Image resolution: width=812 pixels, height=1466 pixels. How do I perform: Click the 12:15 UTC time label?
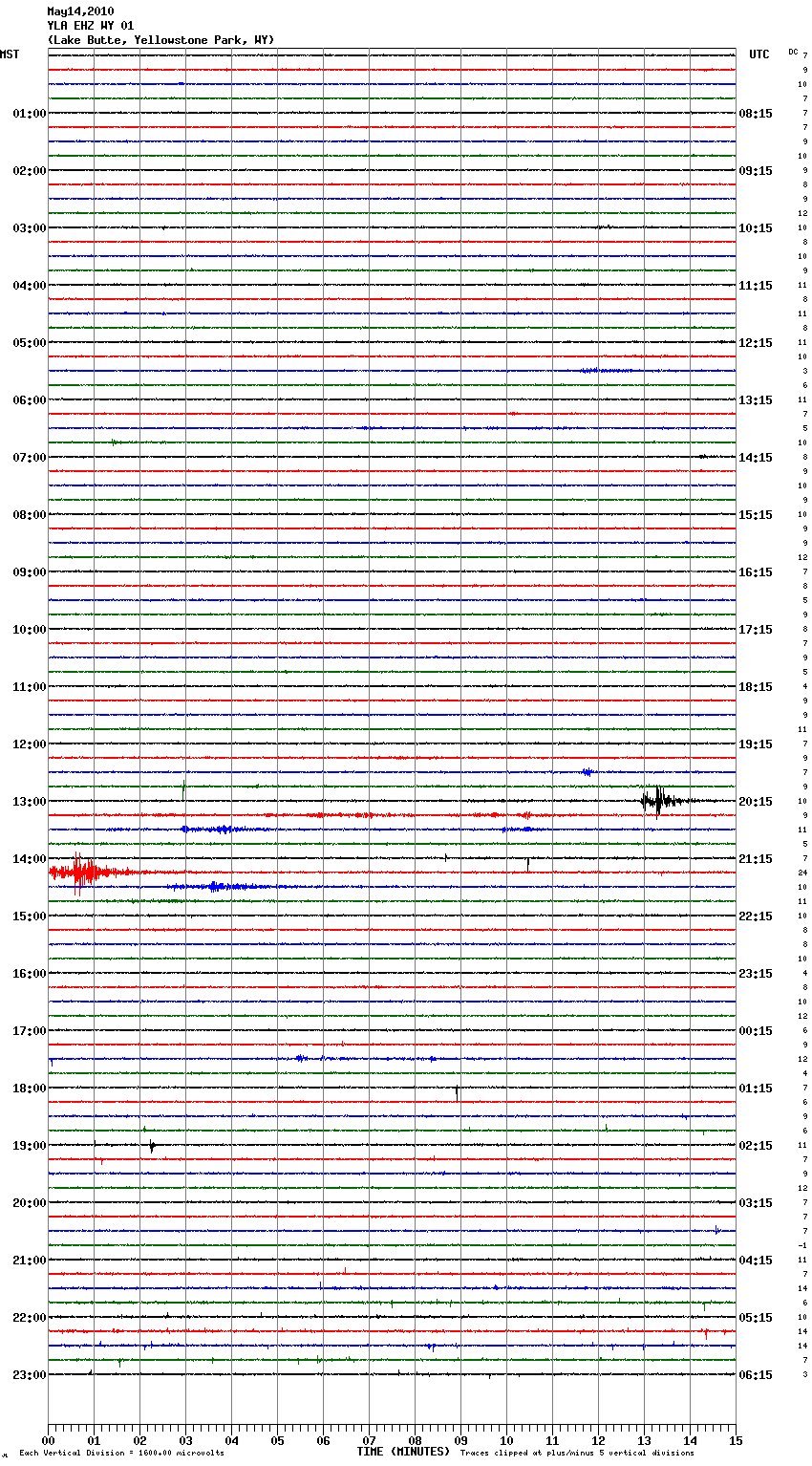point(756,343)
